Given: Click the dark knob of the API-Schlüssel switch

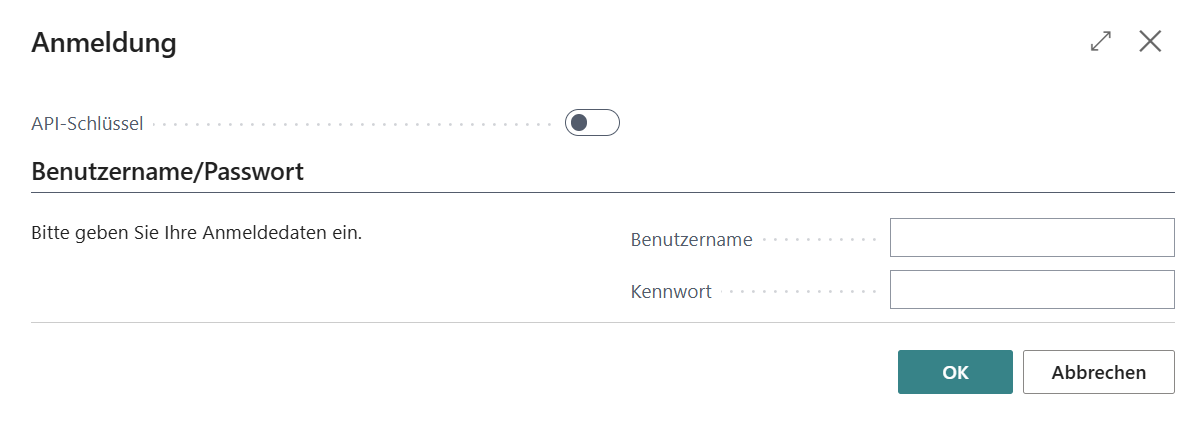Looking at the screenshot, I should click(x=579, y=123).
